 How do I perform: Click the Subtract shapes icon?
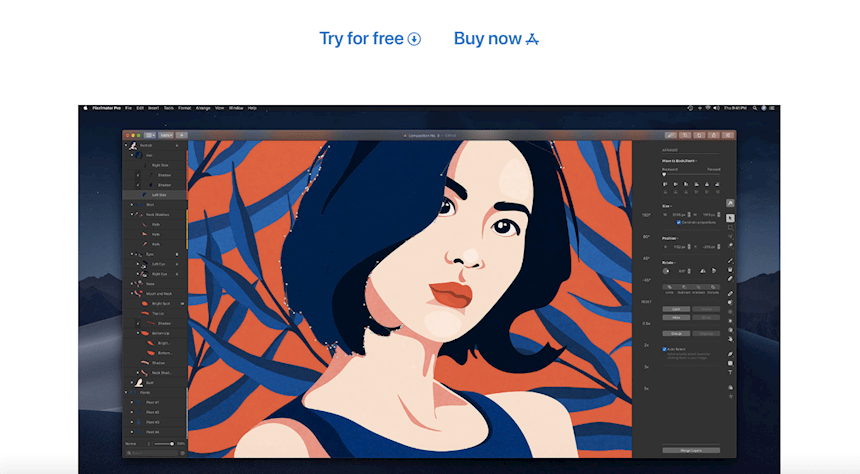pyautogui.click(x=684, y=287)
